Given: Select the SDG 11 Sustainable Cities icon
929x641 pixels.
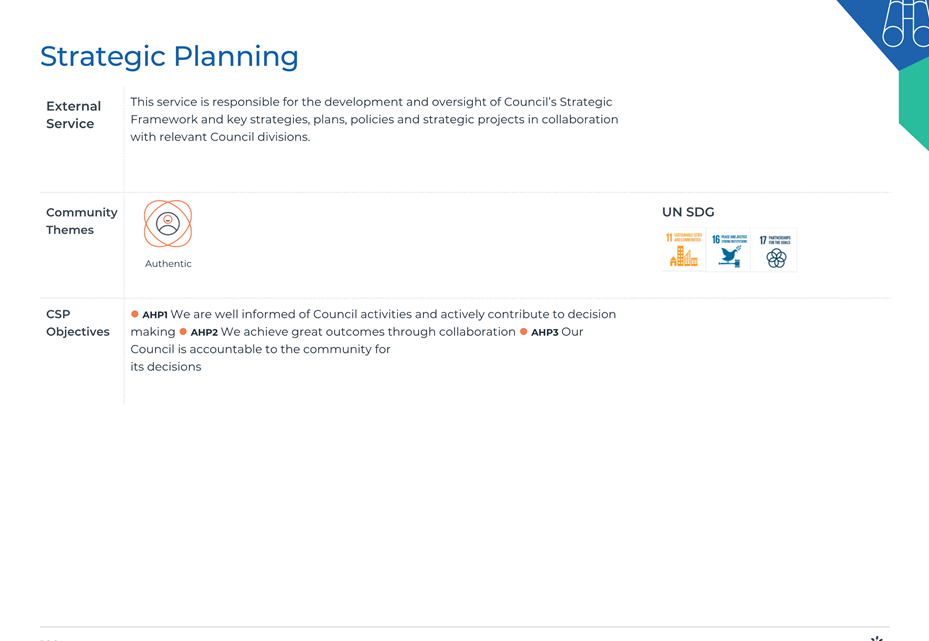Looking at the screenshot, I should coord(684,250).
